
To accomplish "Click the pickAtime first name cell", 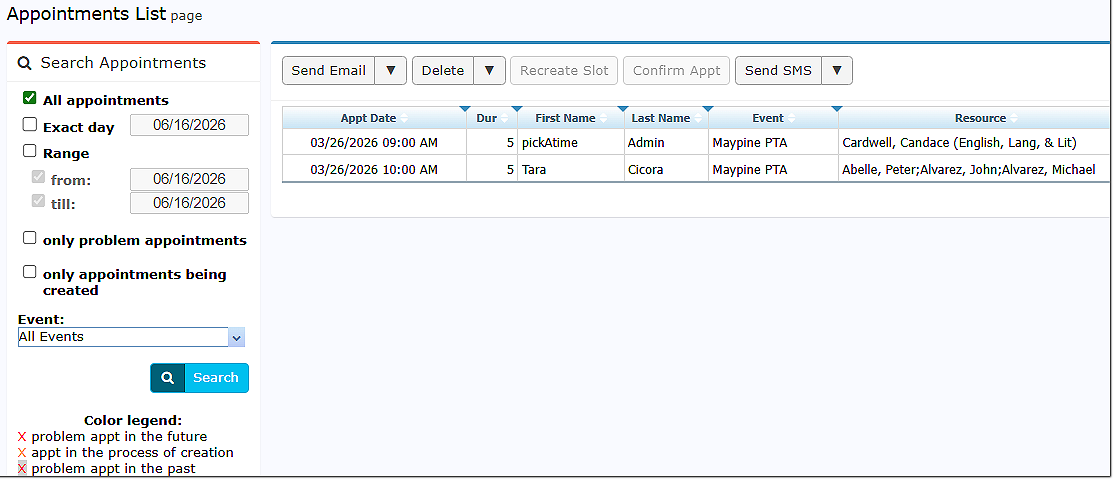I will (x=570, y=143).
